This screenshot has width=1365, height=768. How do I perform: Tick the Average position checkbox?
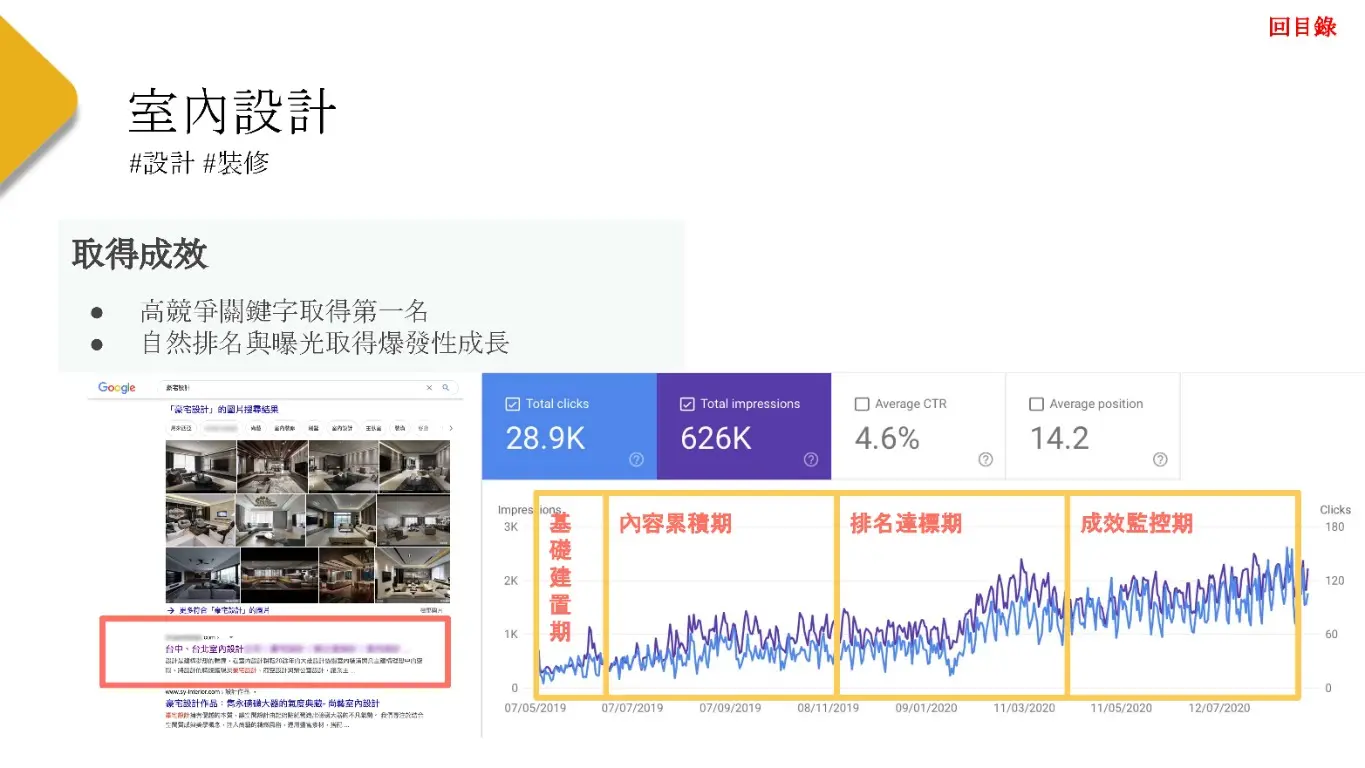[x=1036, y=404]
